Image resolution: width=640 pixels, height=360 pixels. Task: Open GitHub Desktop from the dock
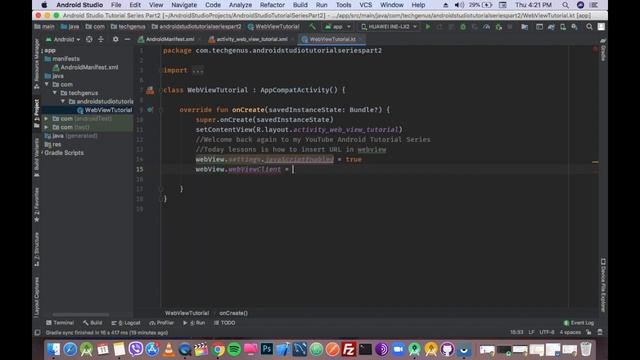[447, 349]
